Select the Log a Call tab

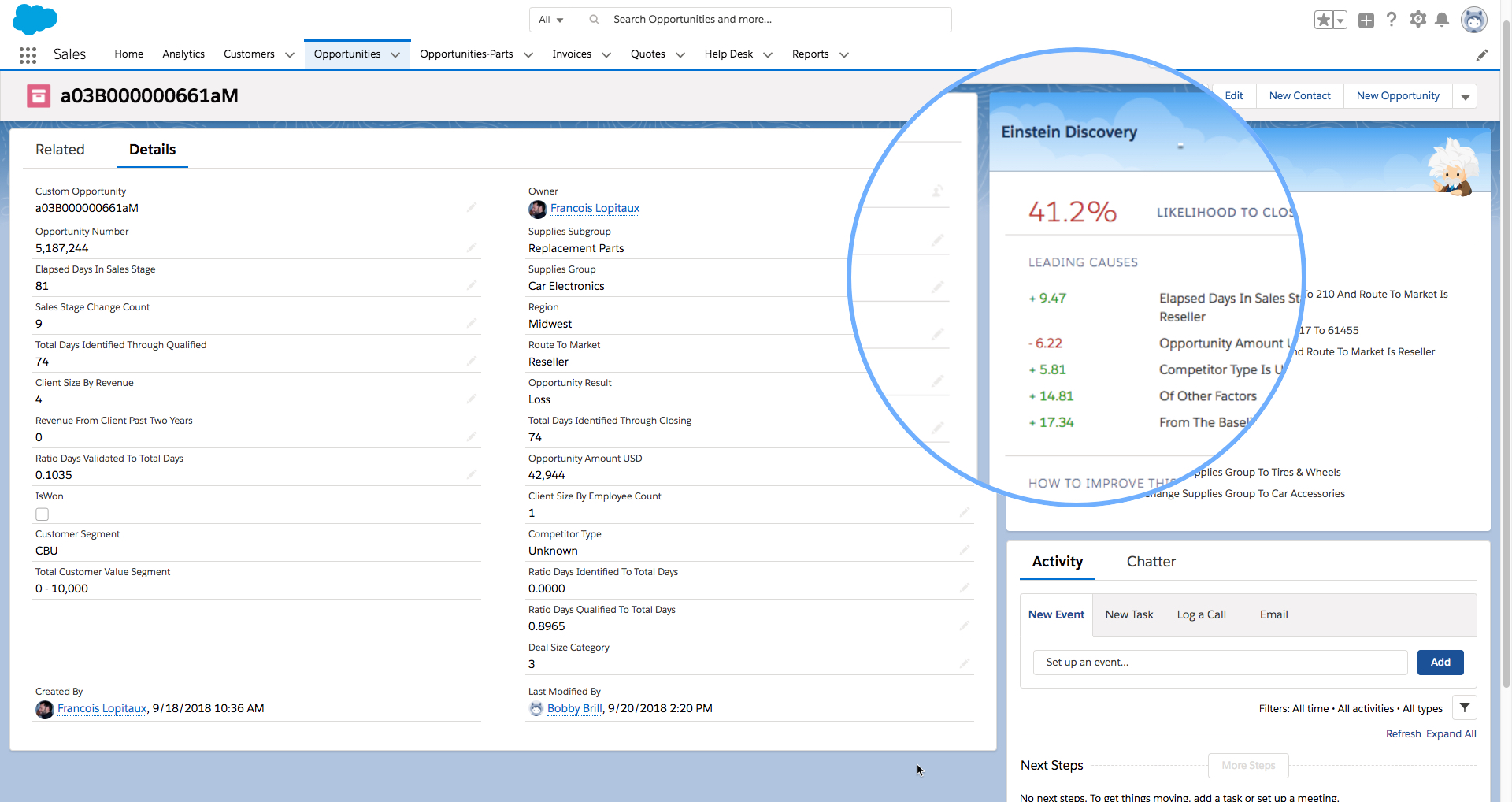[1201, 614]
